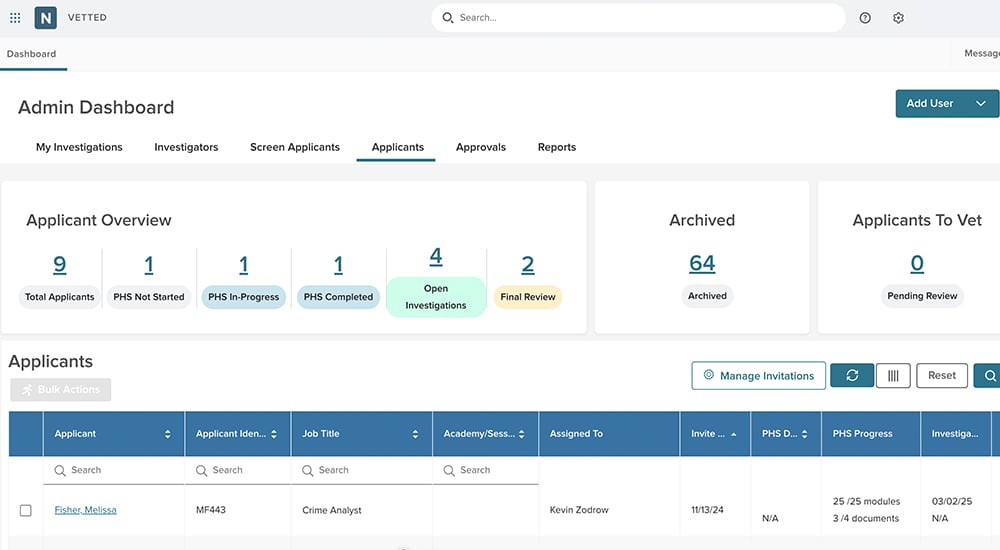This screenshot has height=550, width=1000.
Task: Switch to the Screen Applicants tab
Action: click(x=295, y=147)
